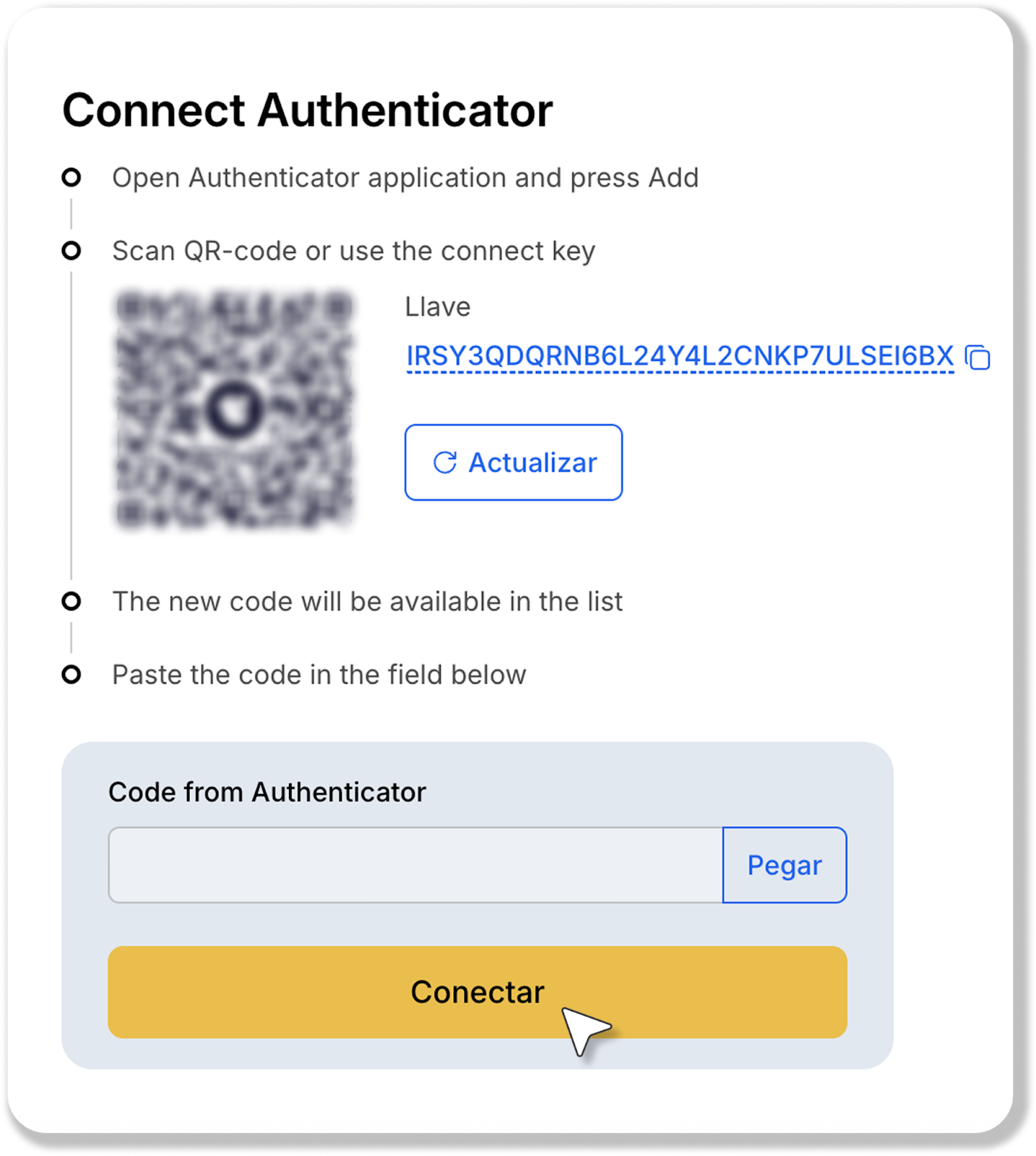The image size is (1036, 1156).
Task: Click the "Connect Authenticator" heading
Action: [x=307, y=111]
